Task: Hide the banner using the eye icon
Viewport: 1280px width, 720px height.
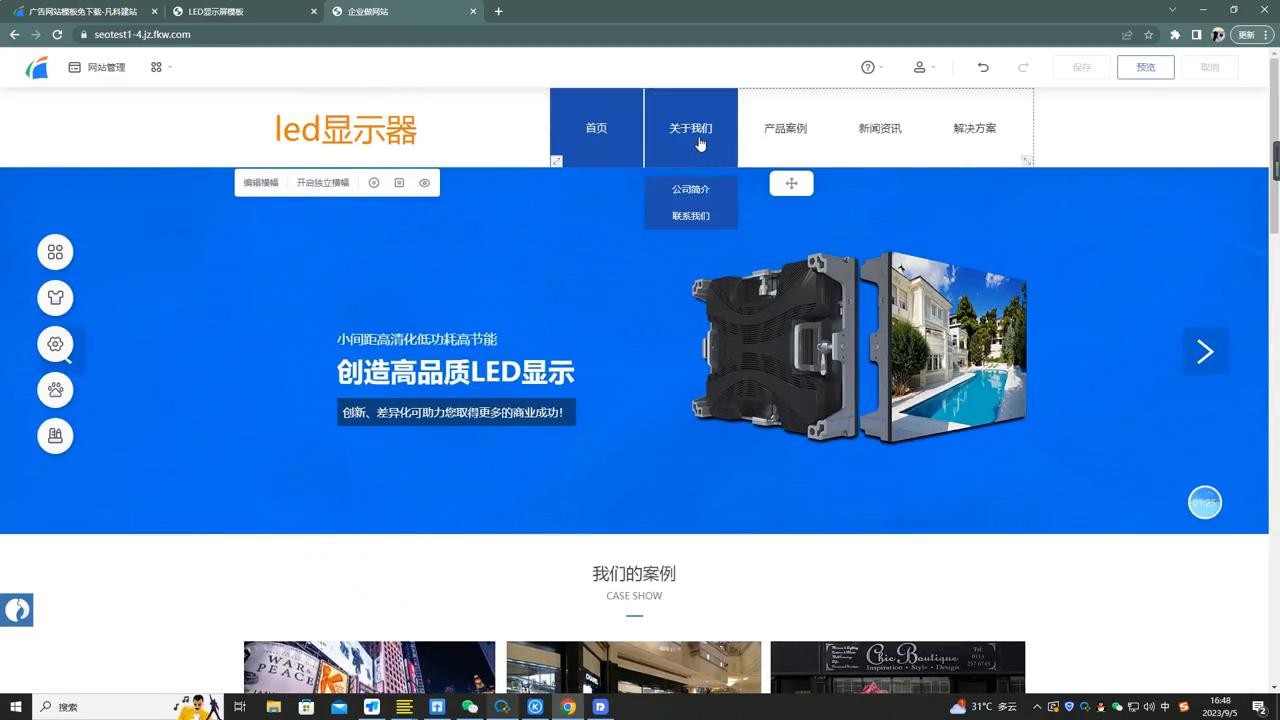Action: pyautogui.click(x=424, y=182)
